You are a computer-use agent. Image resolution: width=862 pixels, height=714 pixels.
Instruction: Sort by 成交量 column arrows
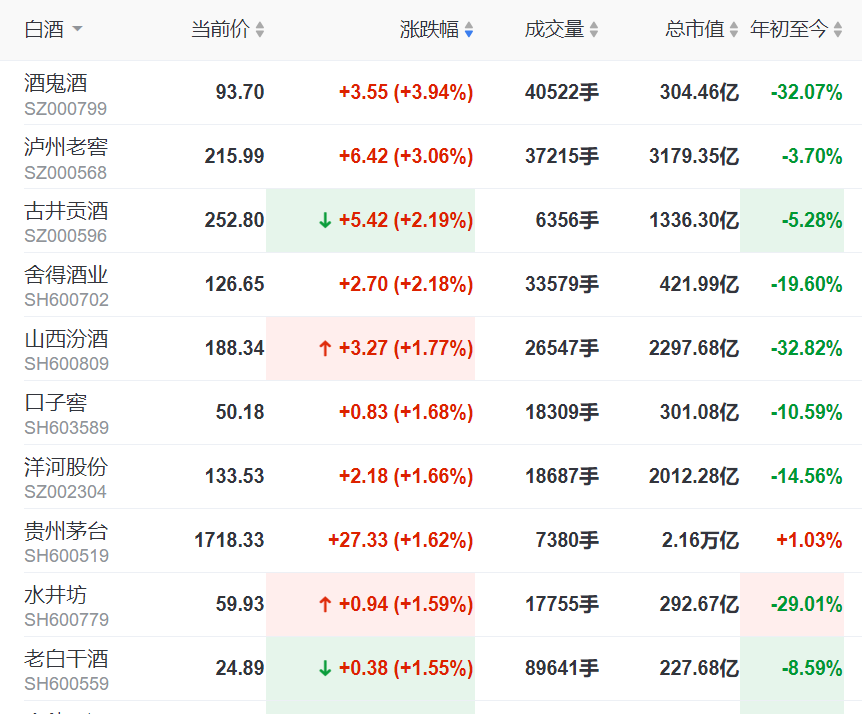[x=594, y=30]
